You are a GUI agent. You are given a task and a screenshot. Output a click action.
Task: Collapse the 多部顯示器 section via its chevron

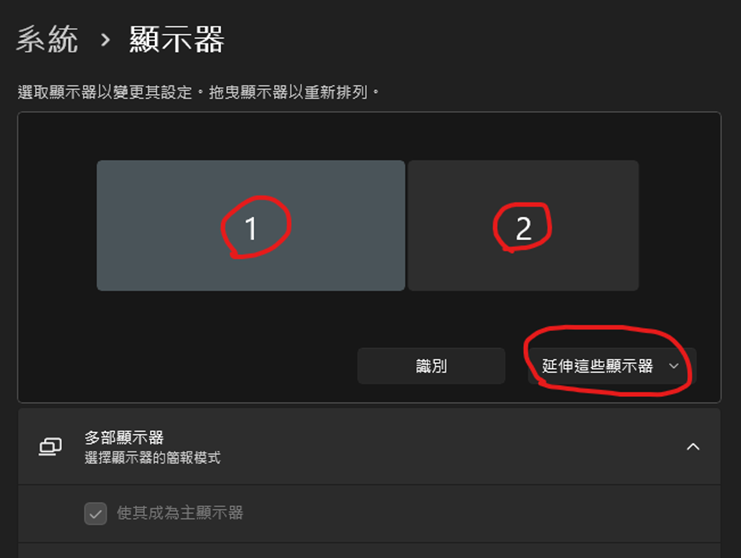(x=693, y=446)
